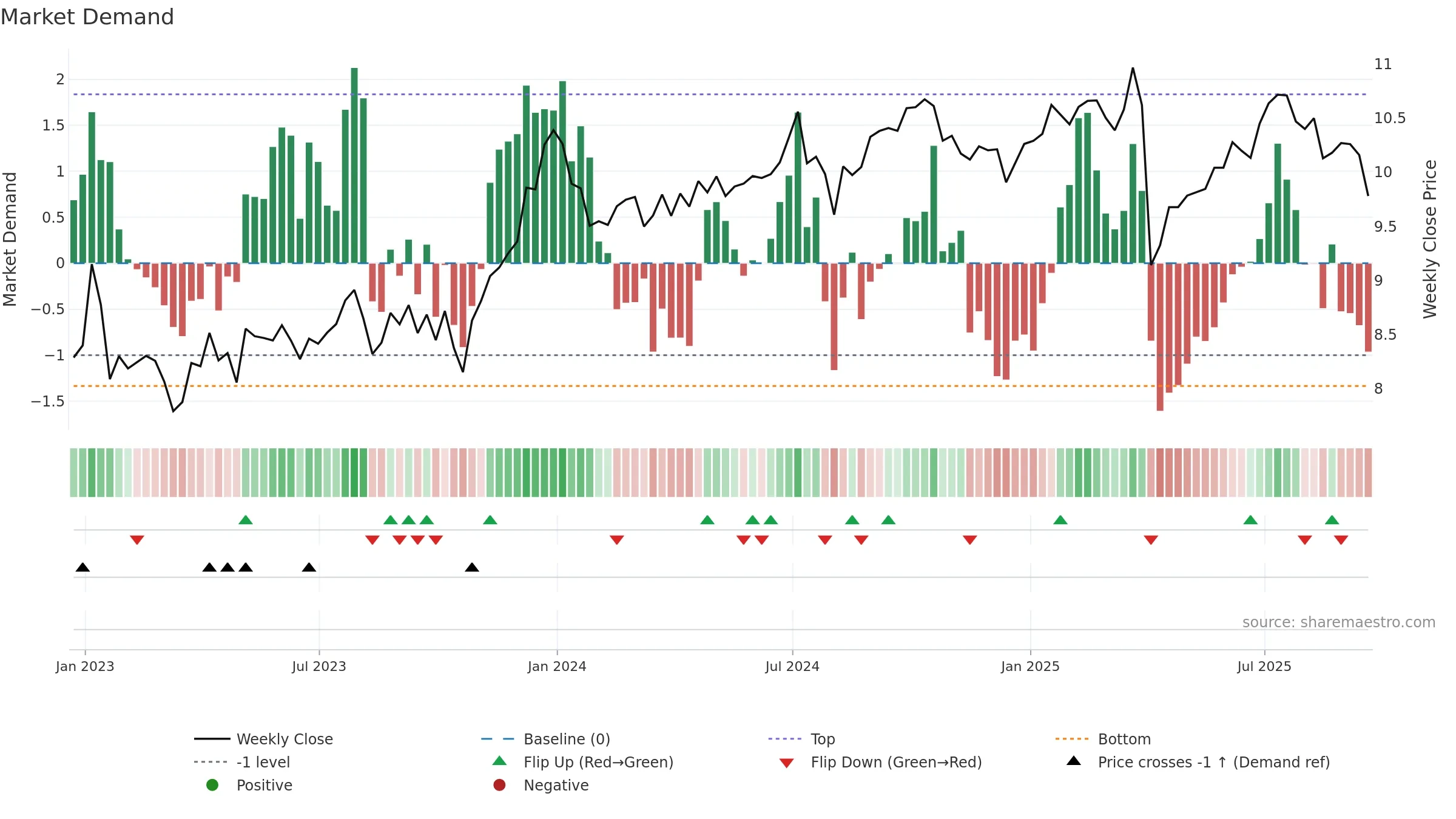Viewport: 1456px width, 819px height.
Task: Click the '9.5' tick on the price axis
Action: click(x=1386, y=226)
